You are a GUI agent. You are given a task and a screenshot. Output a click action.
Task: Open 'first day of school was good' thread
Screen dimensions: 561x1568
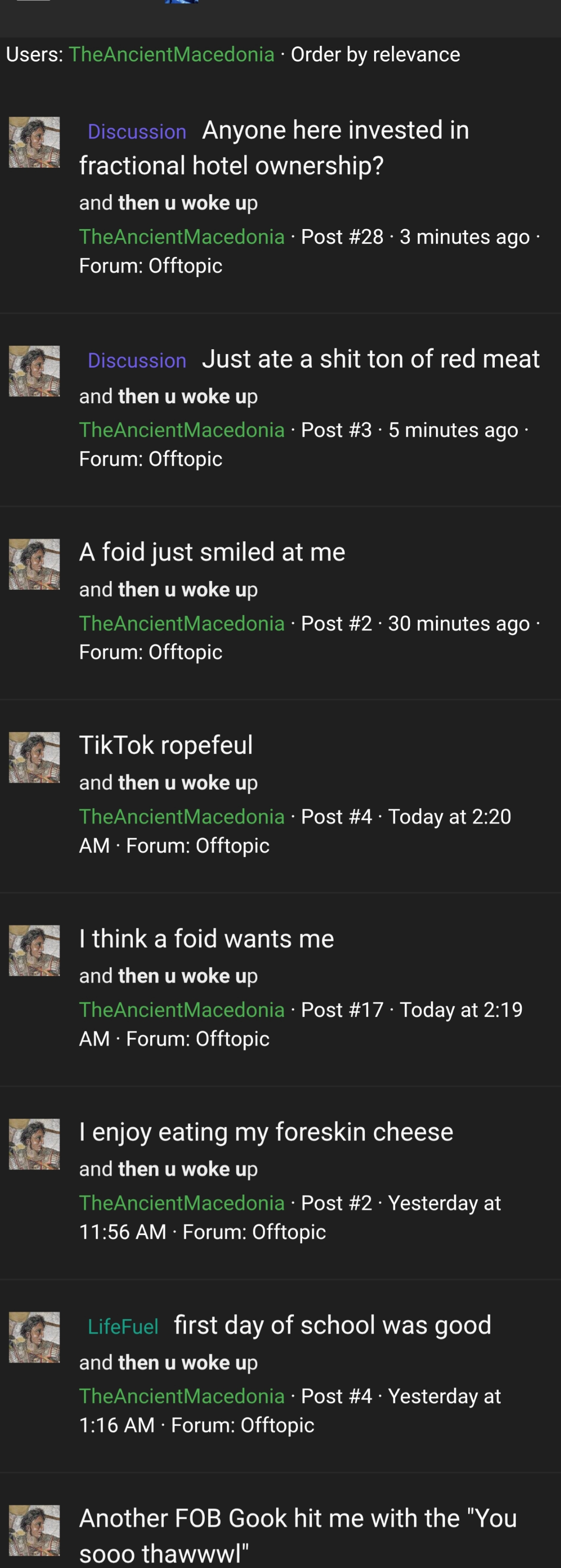pyautogui.click(x=333, y=1325)
